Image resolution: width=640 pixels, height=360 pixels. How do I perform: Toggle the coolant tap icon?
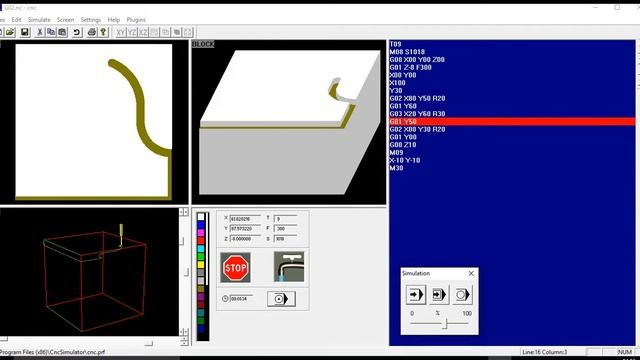pos(289,267)
